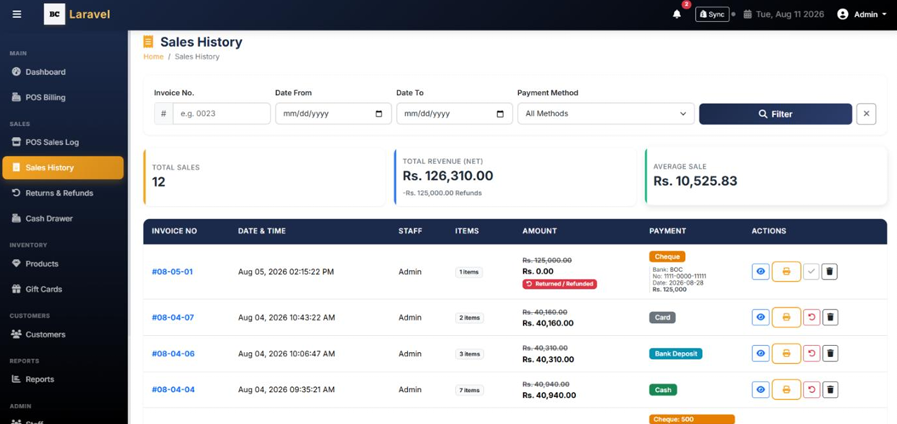Refund invoice #08-04-07
This screenshot has height=424, width=897.
(x=811, y=317)
